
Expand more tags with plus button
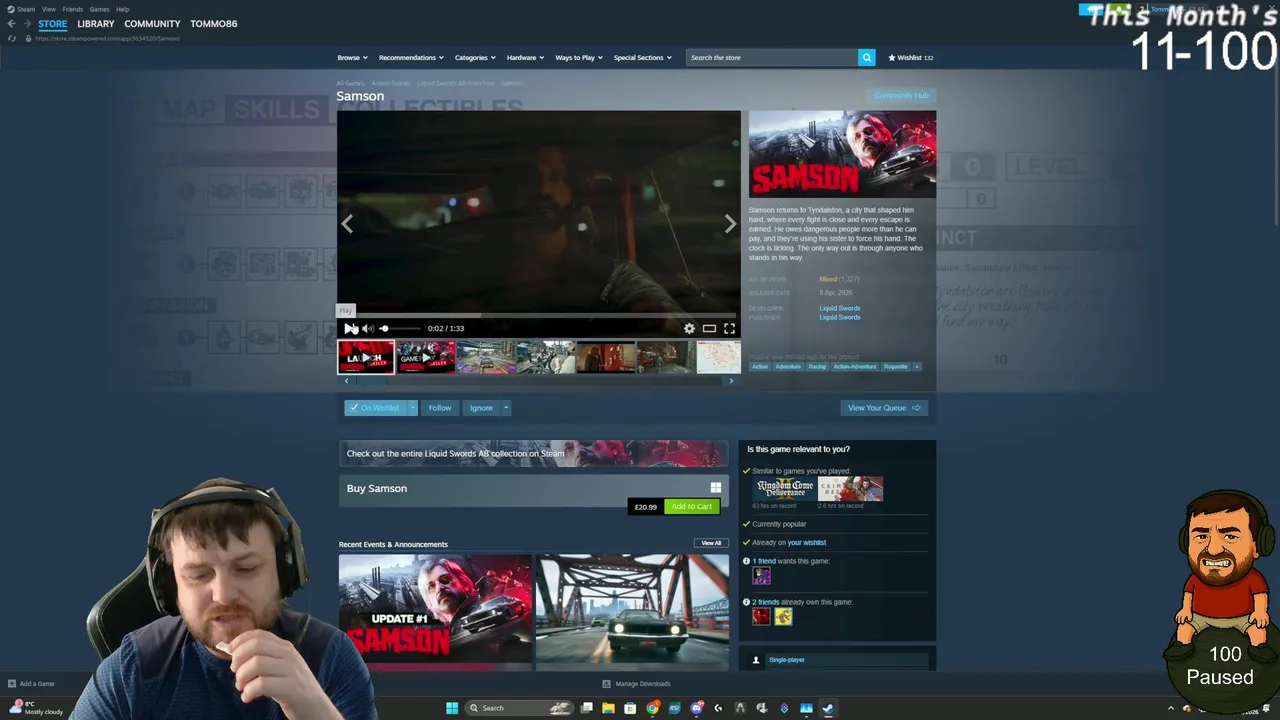(x=916, y=367)
